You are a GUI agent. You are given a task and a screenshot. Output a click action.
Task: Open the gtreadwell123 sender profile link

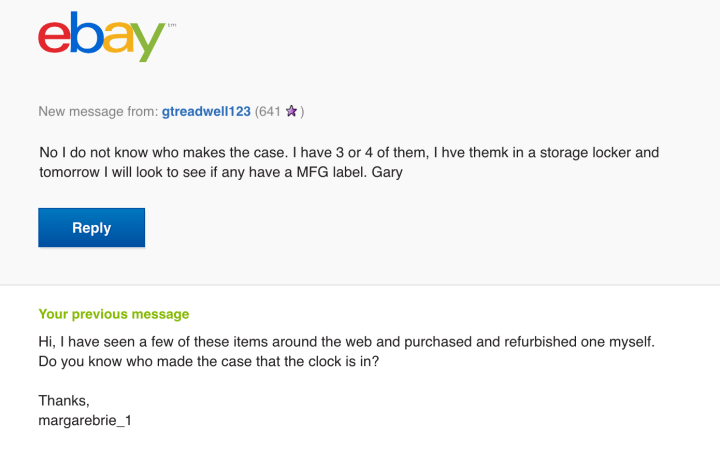(x=208, y=111)
